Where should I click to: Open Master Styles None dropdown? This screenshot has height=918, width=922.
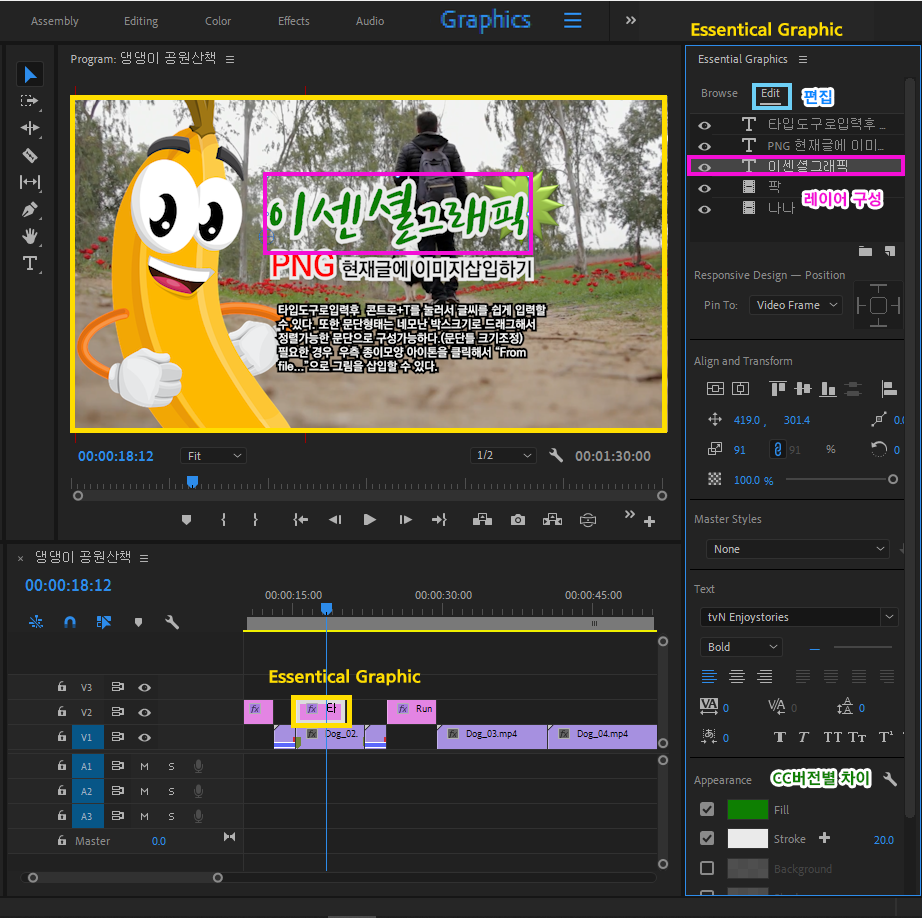(798, 549)
